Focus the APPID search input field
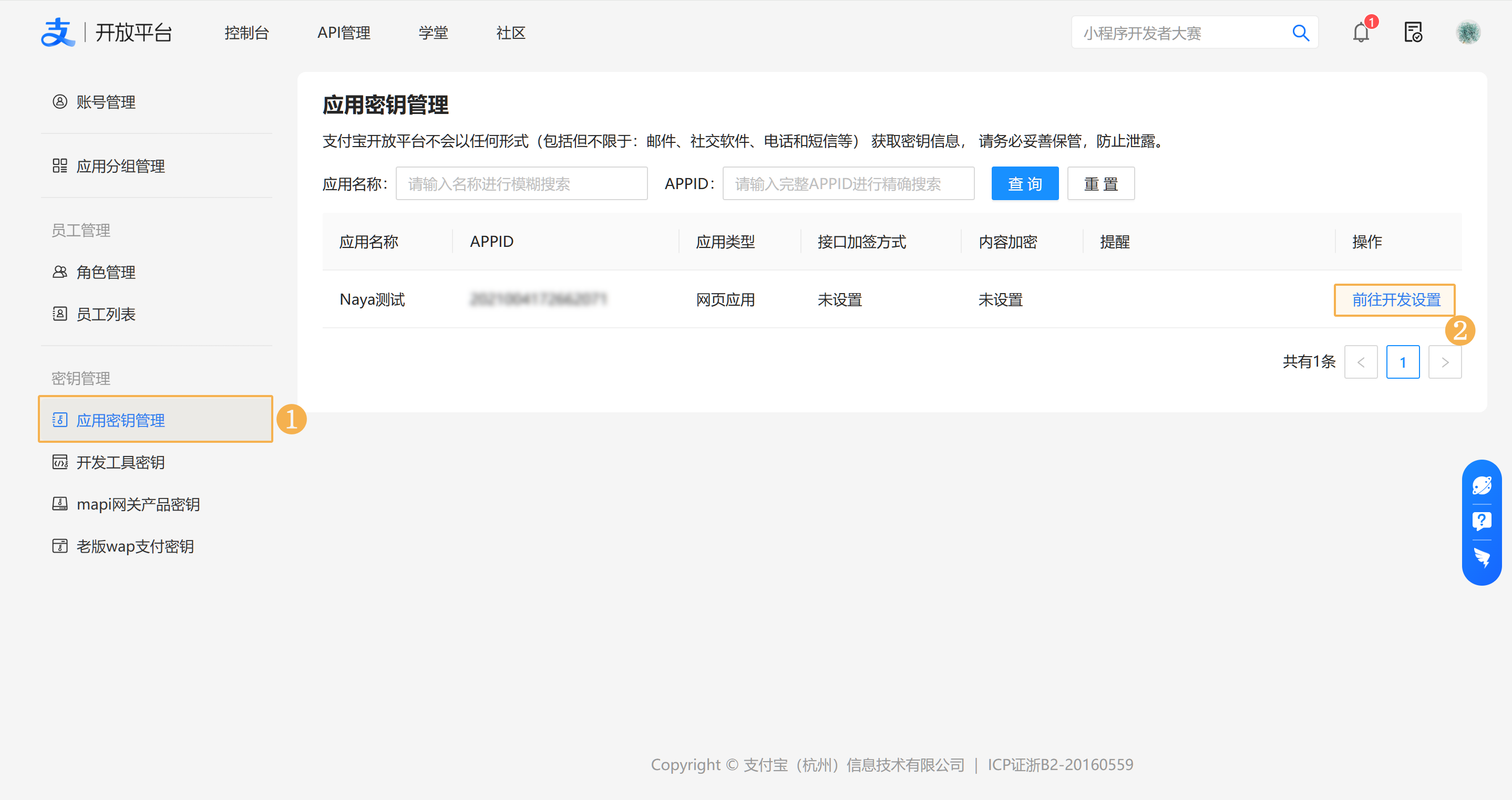 point(848,183)
